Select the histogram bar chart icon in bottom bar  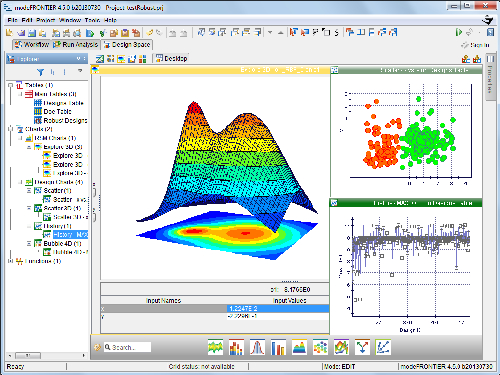(236, 347)
